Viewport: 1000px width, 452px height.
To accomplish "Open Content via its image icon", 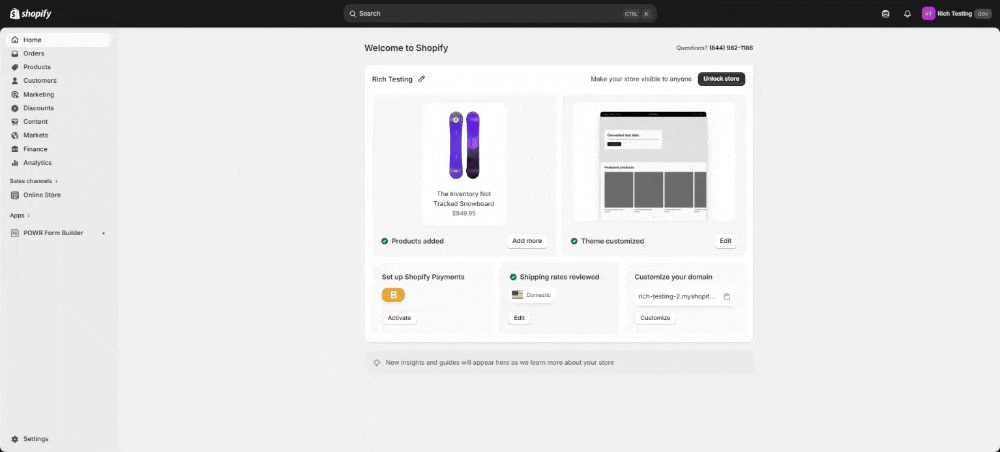I will 15,122.
